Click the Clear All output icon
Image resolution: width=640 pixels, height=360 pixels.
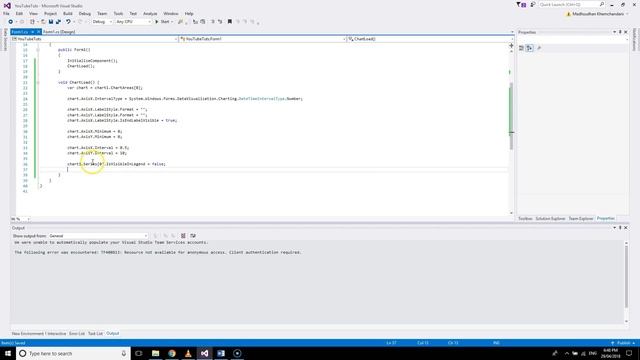(183, 236)
